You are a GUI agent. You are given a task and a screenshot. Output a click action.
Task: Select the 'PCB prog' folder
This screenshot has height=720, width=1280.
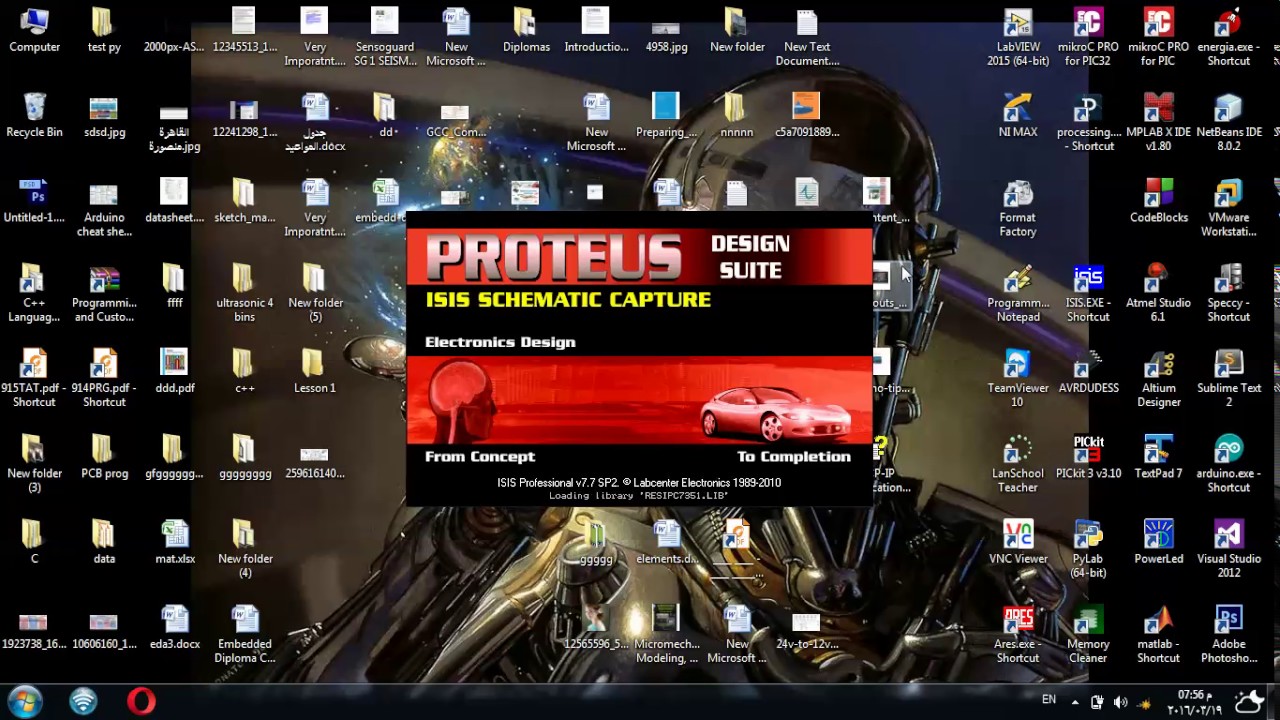pos(104,457)
